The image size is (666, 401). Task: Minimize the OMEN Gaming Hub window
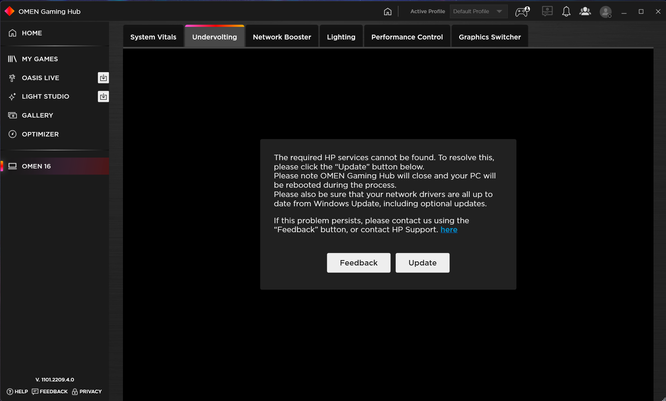(624, 12)
